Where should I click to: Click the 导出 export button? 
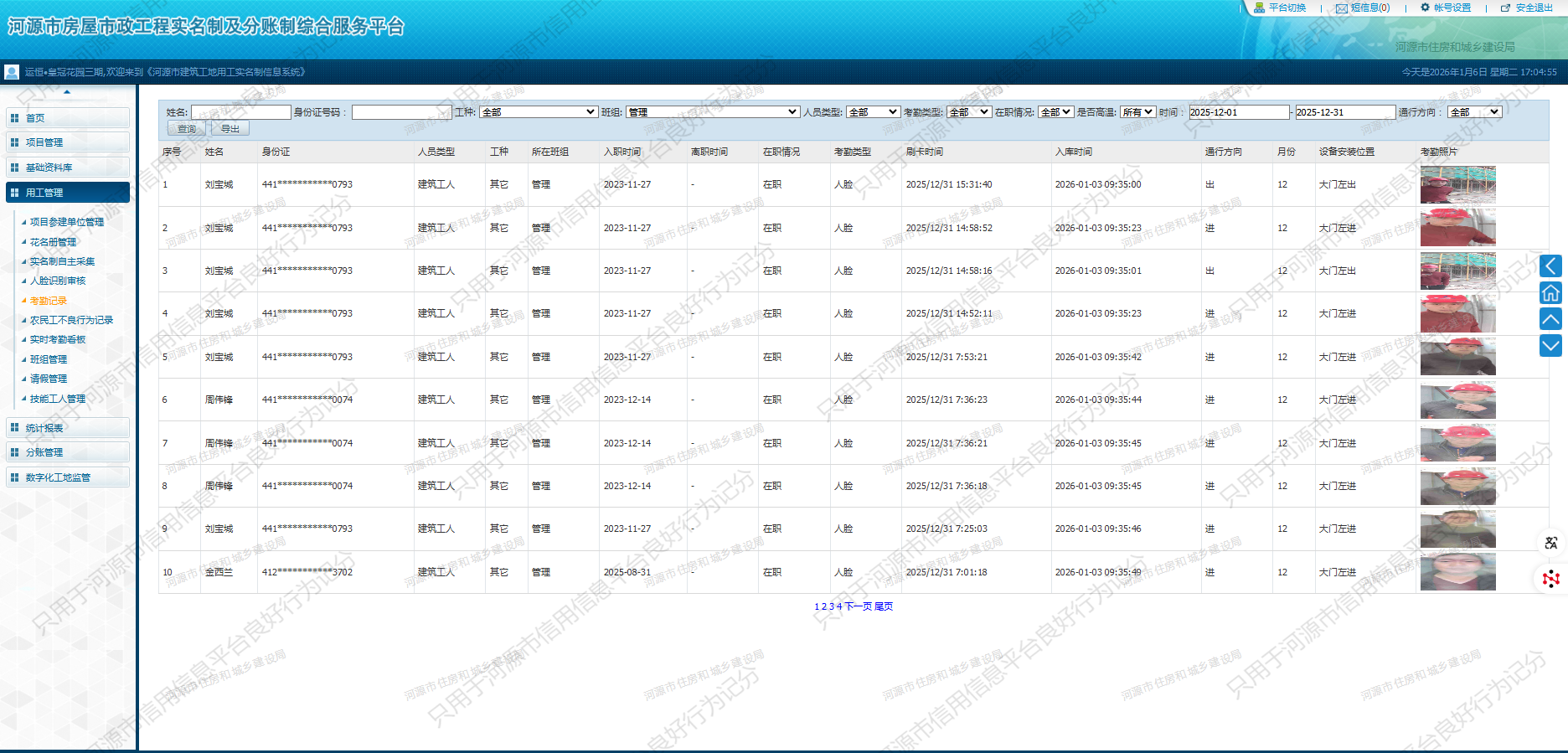pyautogui.click(x=230, y=129)
